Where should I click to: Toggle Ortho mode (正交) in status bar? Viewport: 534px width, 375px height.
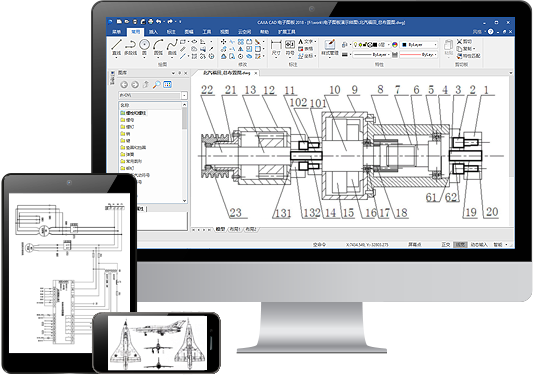[x=446, y=245]
